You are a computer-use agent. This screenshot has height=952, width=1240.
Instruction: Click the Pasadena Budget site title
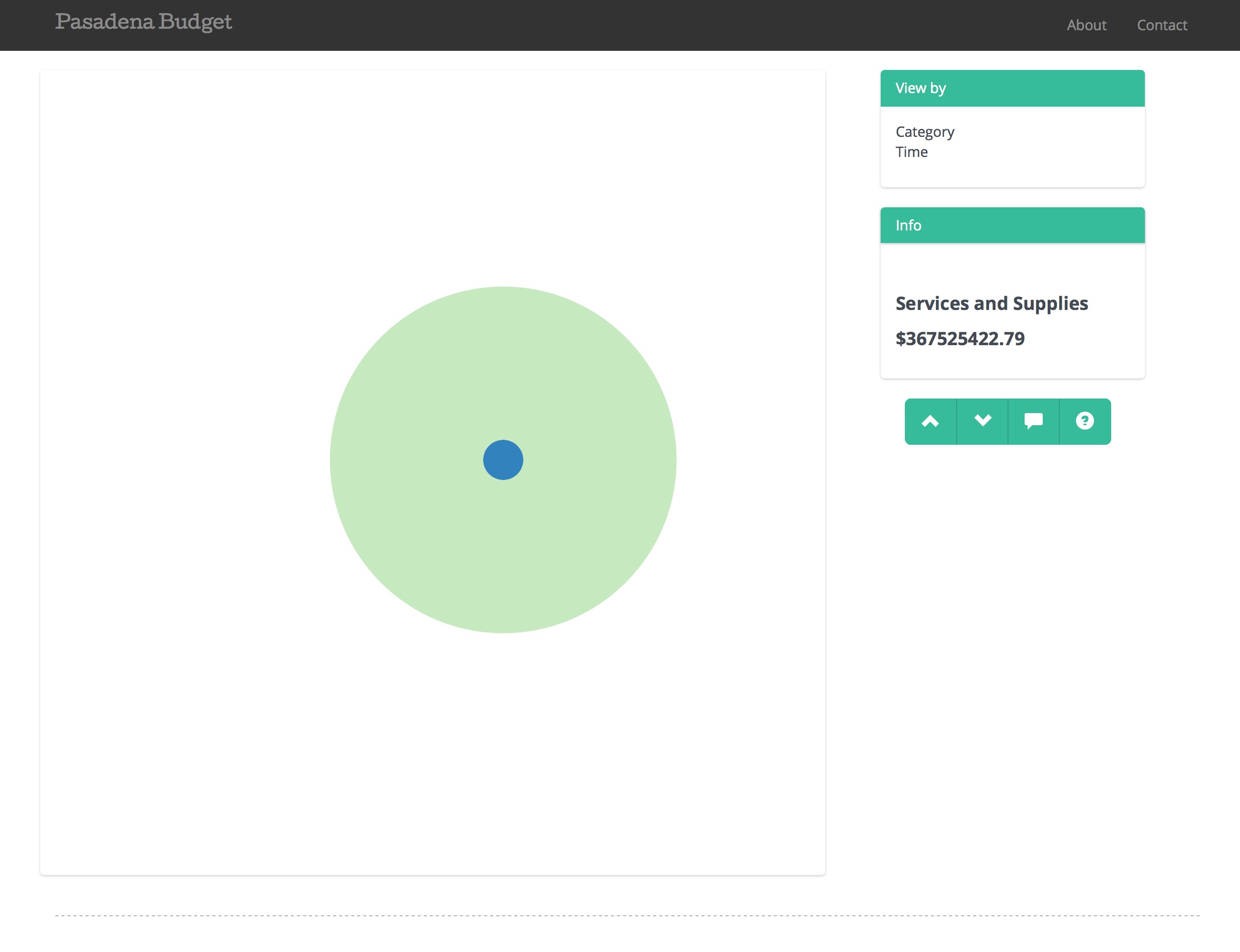pos(143,22)
